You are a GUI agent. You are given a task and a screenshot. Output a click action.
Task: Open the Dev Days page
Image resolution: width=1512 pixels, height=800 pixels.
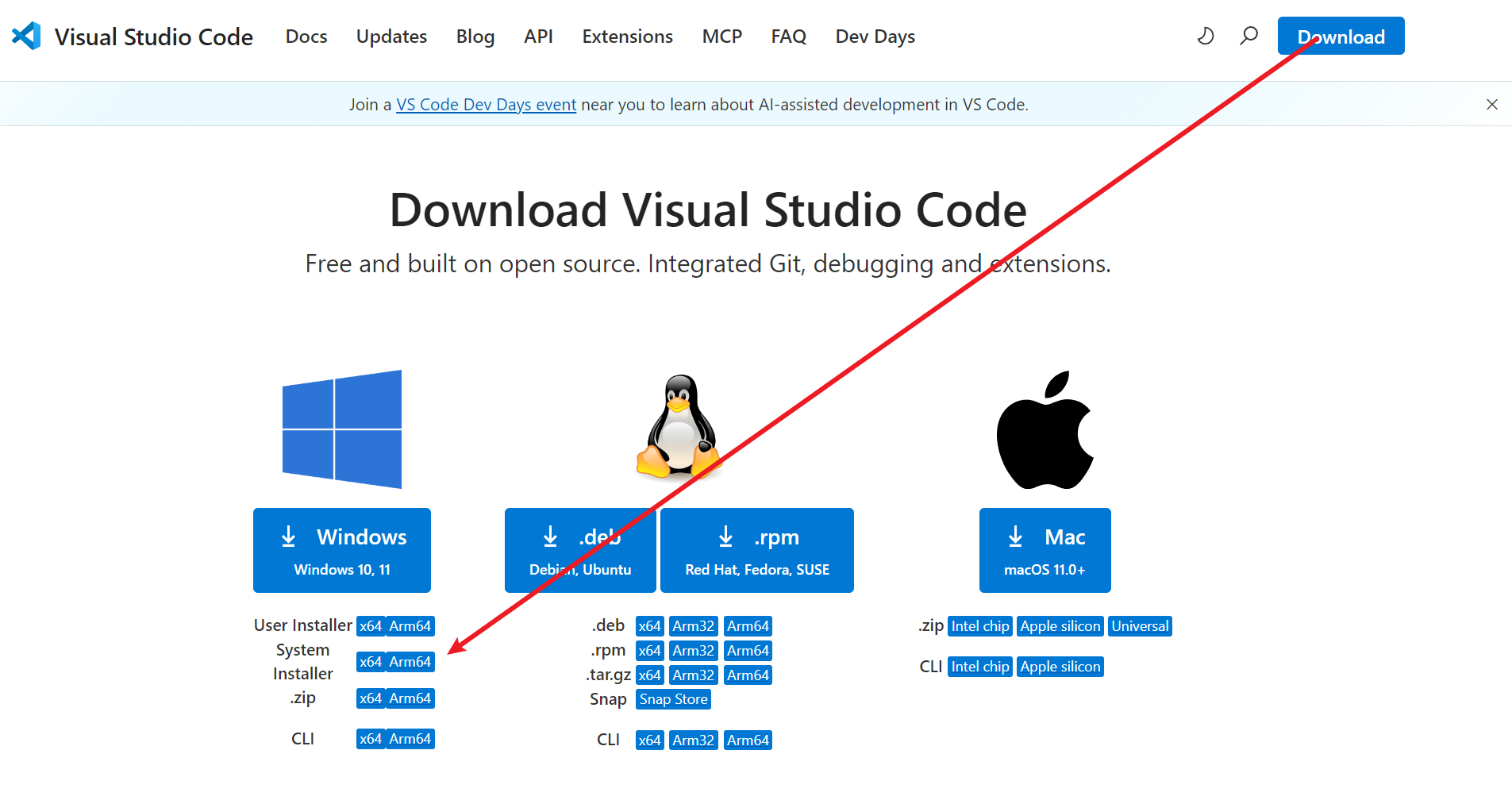point(875,37)
